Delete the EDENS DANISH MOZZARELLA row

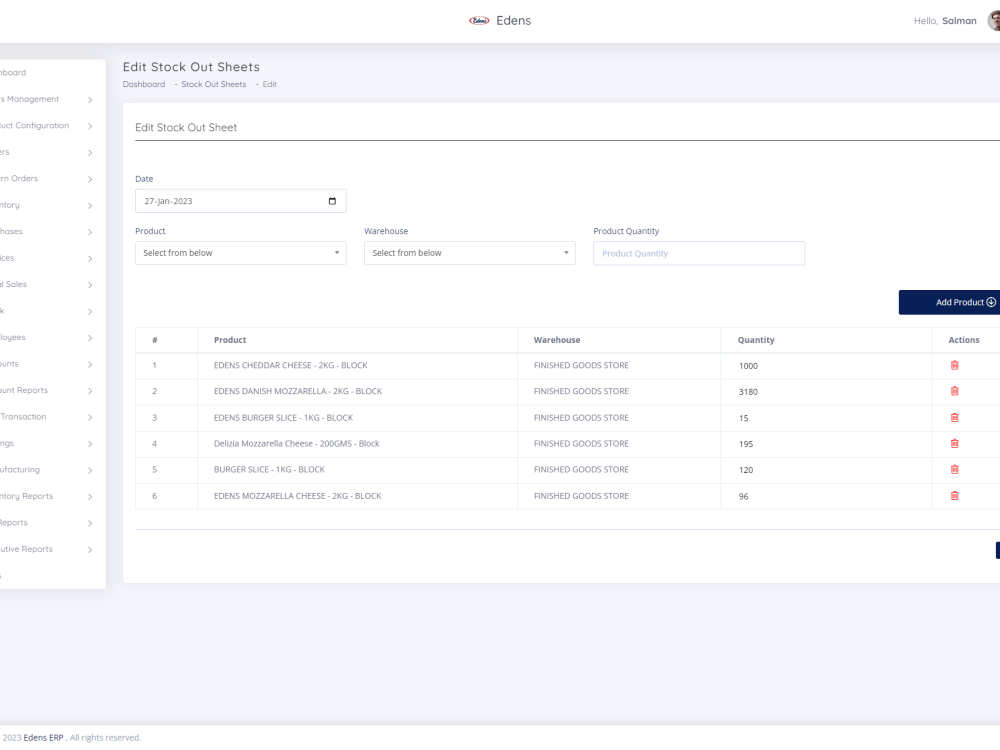click(x=954, y=391)
